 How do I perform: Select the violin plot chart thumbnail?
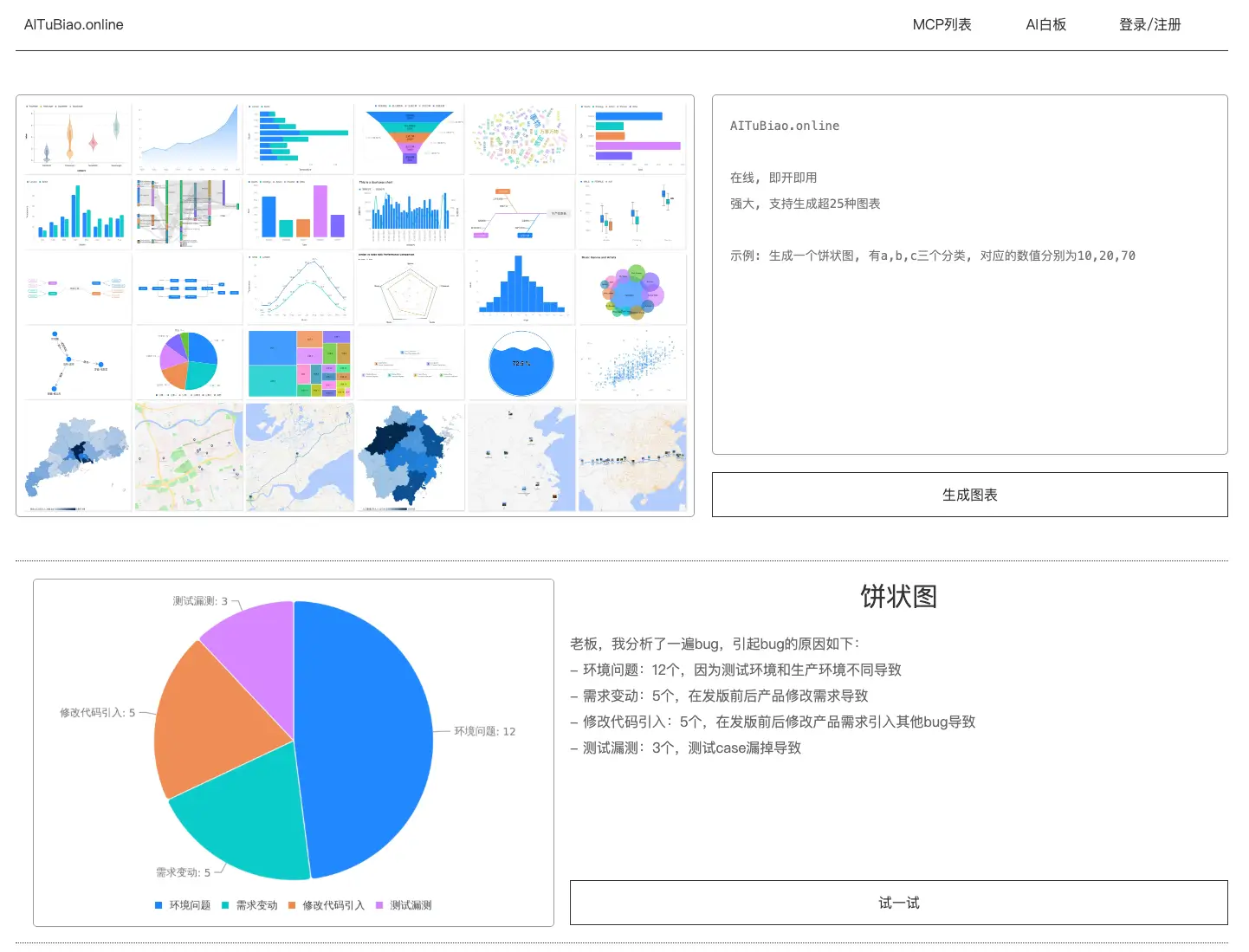click(x=76, y=137)
